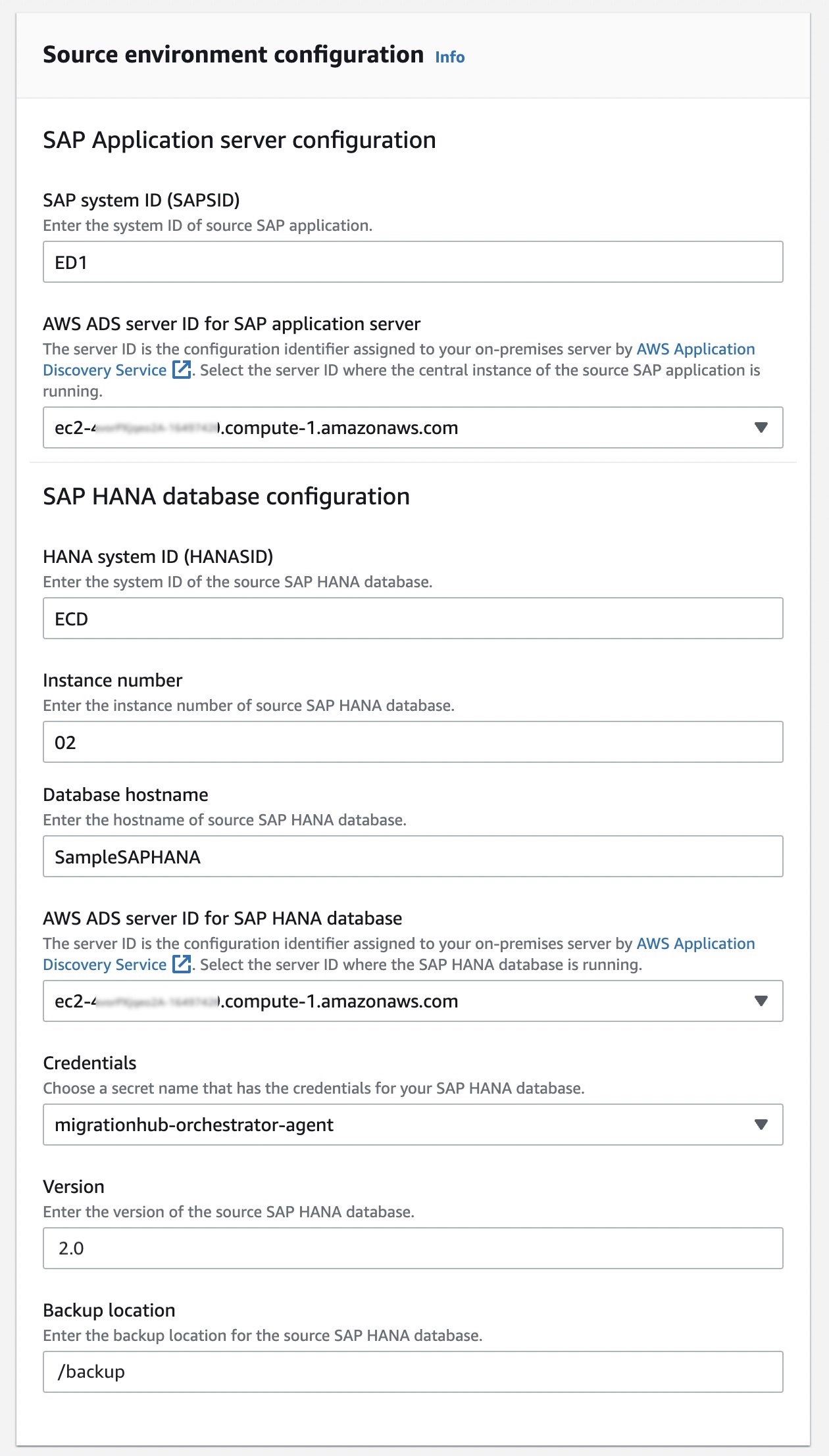Click the Instance number field showing 02

tap(413, 742)
